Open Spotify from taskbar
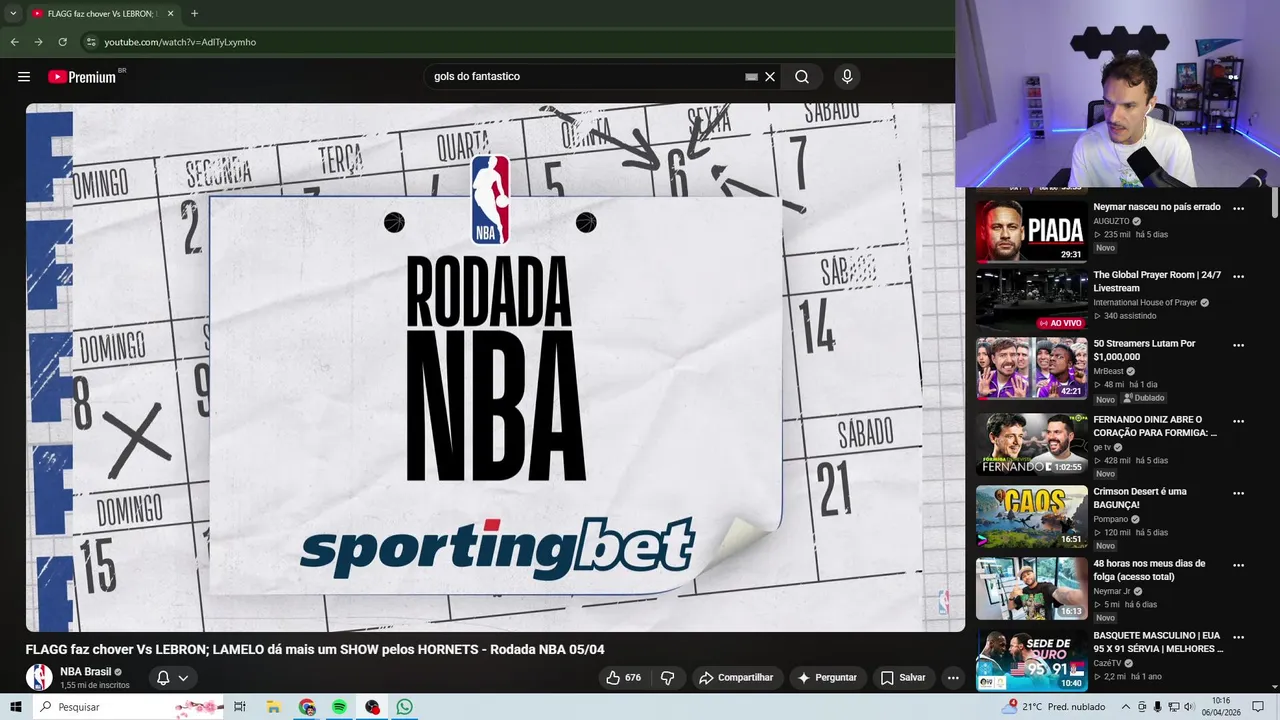1280x720 pixels. 339,707
